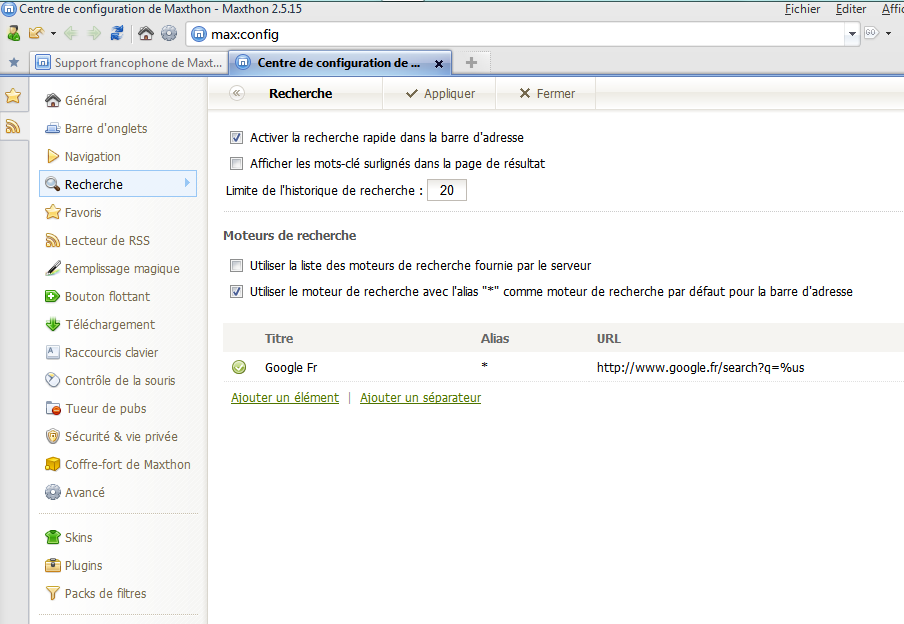Open settings via the gear toolbar icon
Viewport: 904px width, 624px height.
pos(169,33)
